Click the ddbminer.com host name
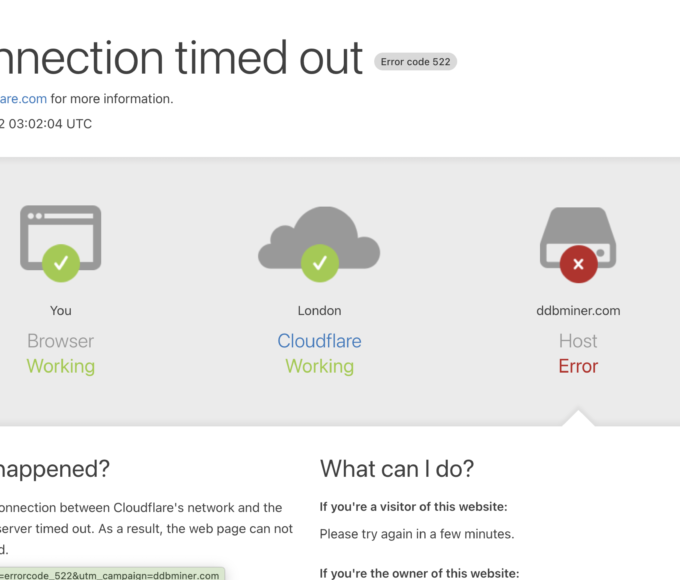 click(x=578, y=310)
